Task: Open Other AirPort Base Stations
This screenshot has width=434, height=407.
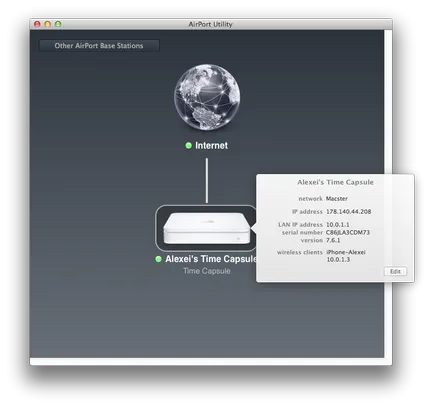Action: [99, 46]
